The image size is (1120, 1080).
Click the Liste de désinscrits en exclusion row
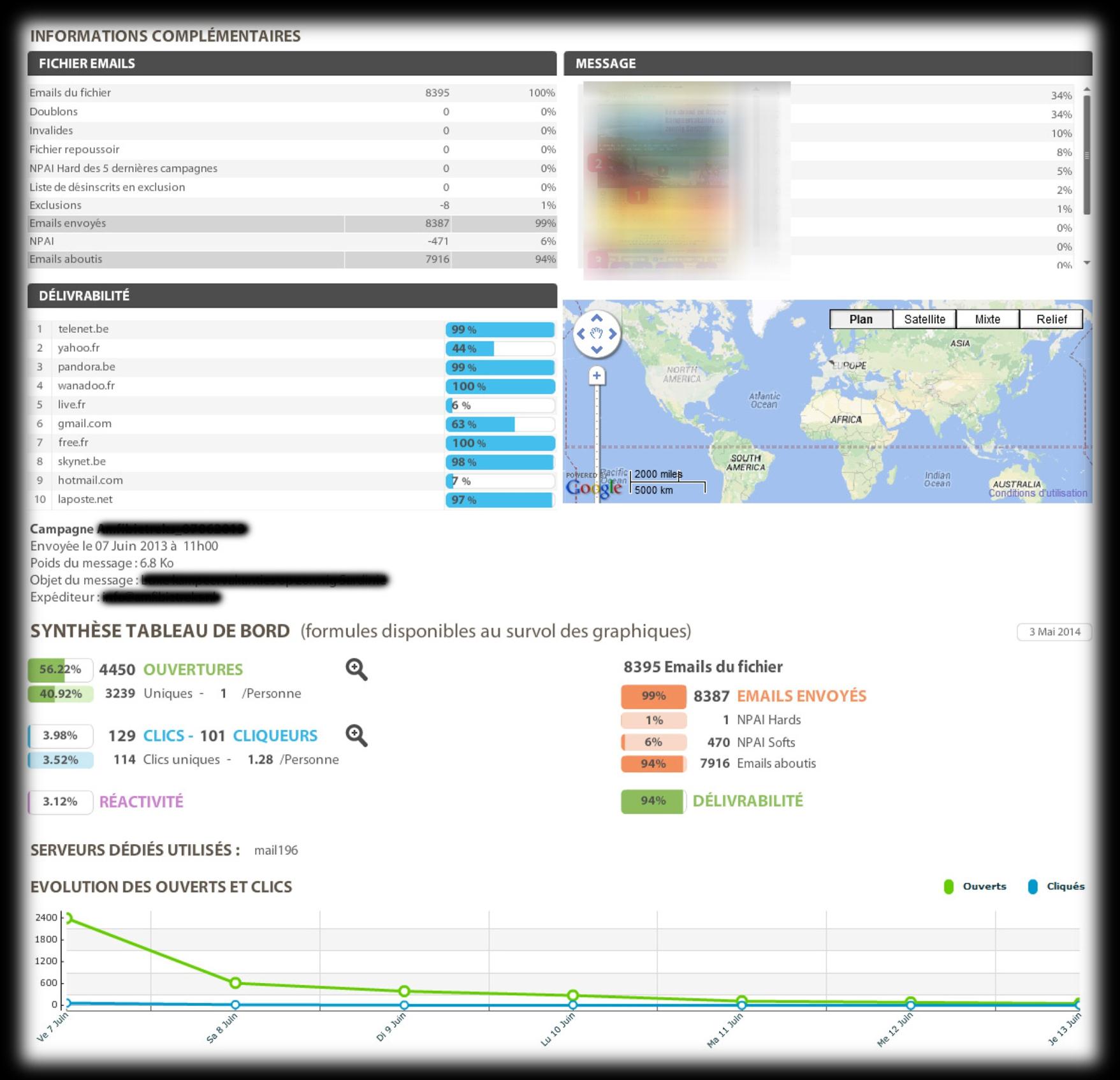292,187
